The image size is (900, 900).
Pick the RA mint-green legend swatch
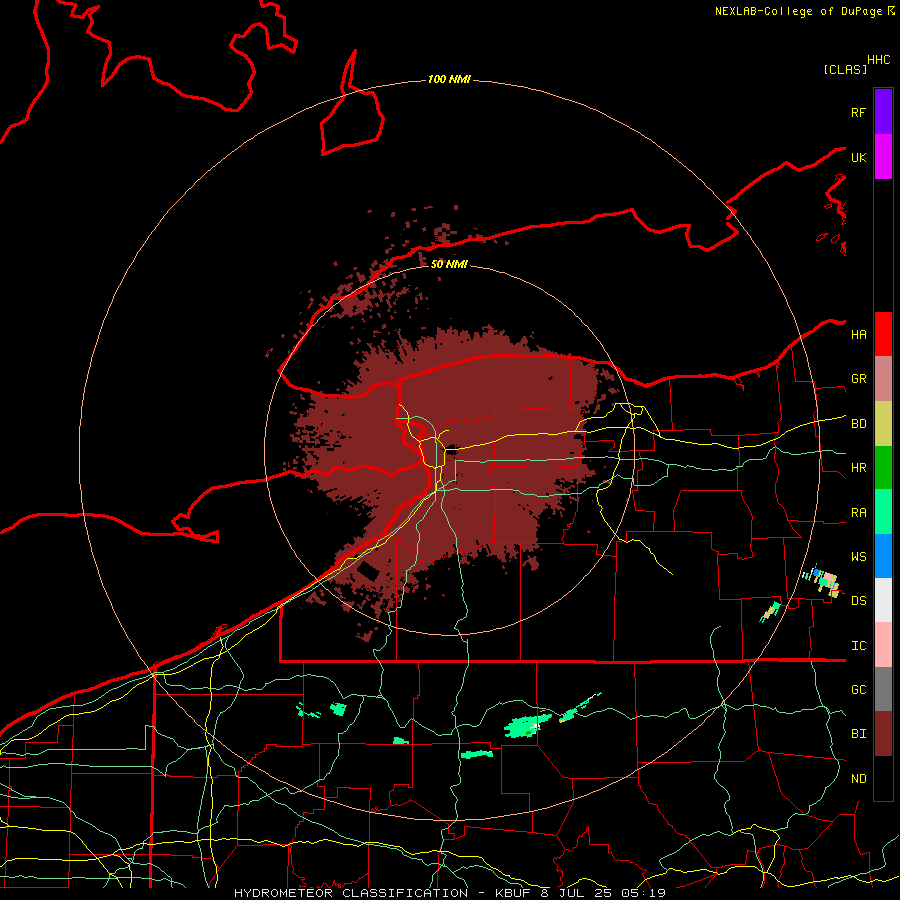pos(883,512)
